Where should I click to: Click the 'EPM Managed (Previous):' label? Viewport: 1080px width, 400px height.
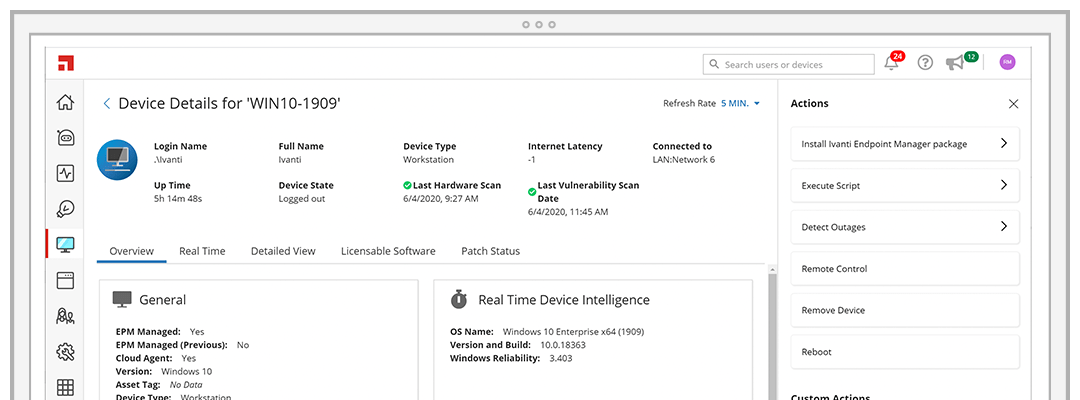[172, 345]
